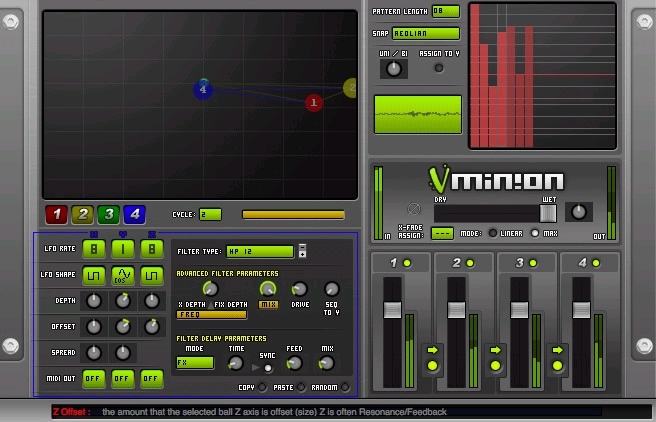Click the Paste button
Viewport: 656px width, 422px height.
point(301,387)
